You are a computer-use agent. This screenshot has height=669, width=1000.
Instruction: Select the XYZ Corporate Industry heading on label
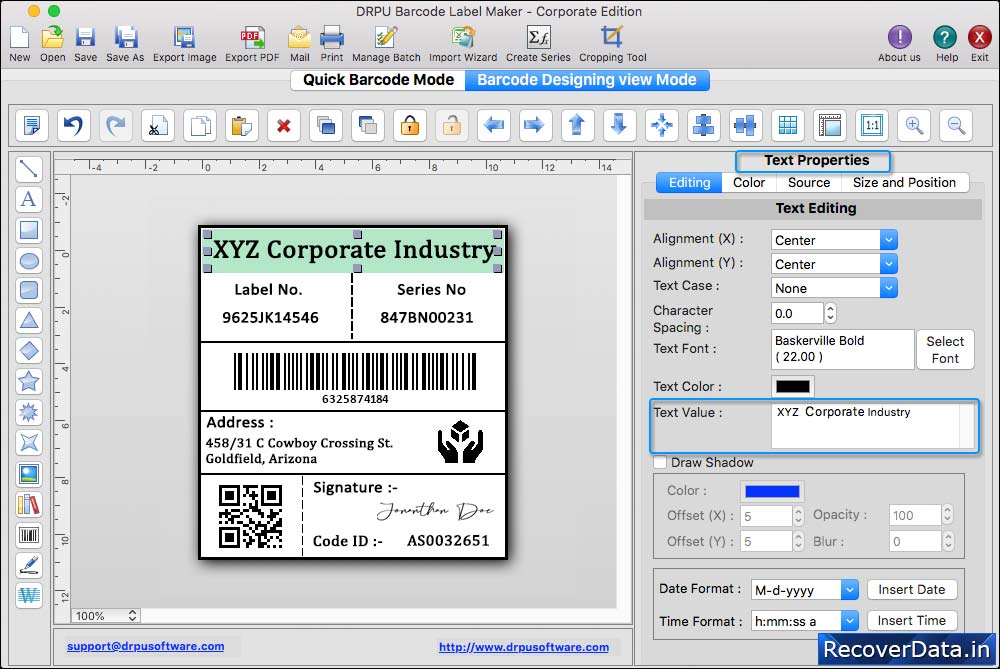click(x=353, y=250)
